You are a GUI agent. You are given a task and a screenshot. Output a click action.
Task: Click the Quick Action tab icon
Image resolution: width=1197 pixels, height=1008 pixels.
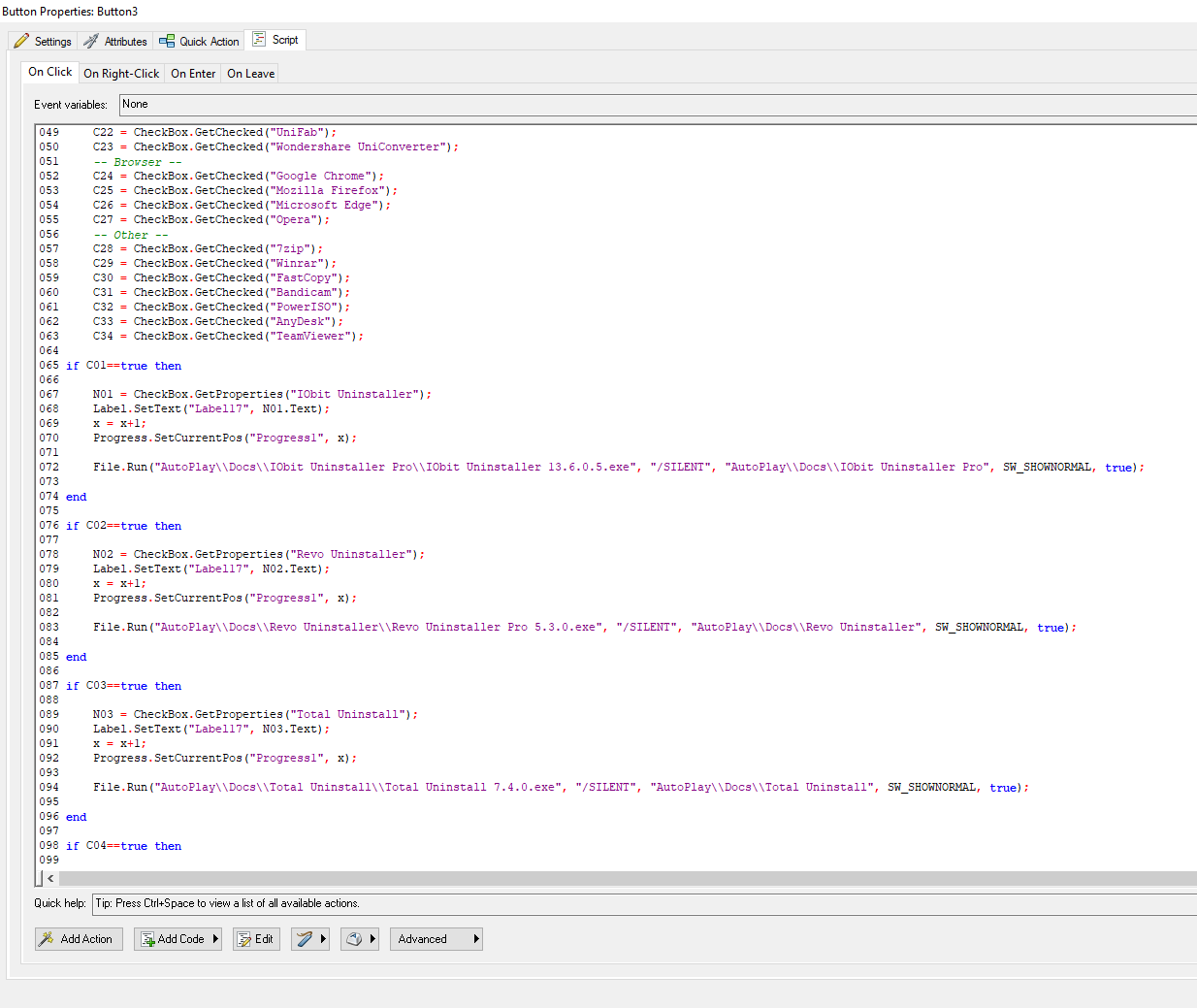pyautogui.click(x=167, y=41)
